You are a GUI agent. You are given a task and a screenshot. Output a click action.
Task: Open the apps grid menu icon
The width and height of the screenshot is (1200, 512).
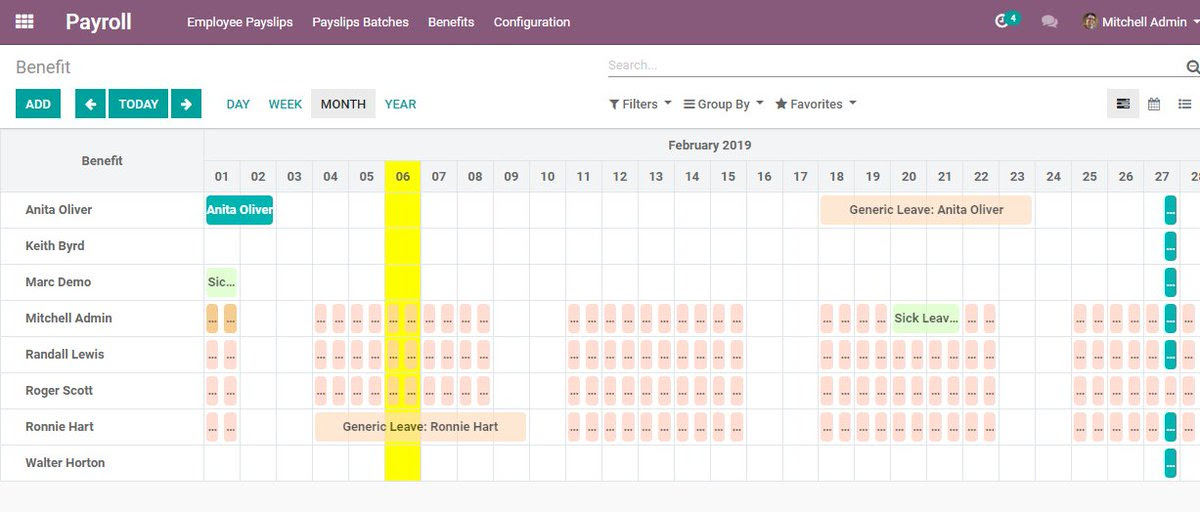pyautogui.click(x=24, y=21)
